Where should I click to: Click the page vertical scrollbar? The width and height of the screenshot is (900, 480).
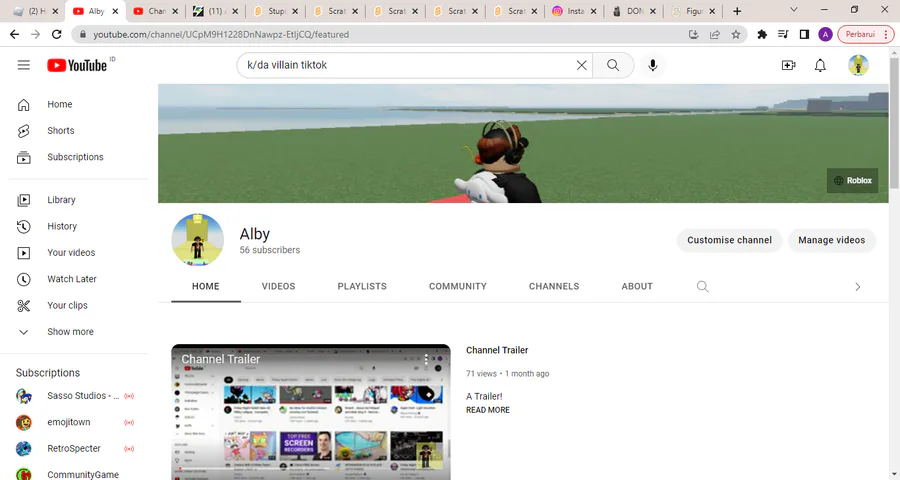pyautogui.click(x=894, y=122)
